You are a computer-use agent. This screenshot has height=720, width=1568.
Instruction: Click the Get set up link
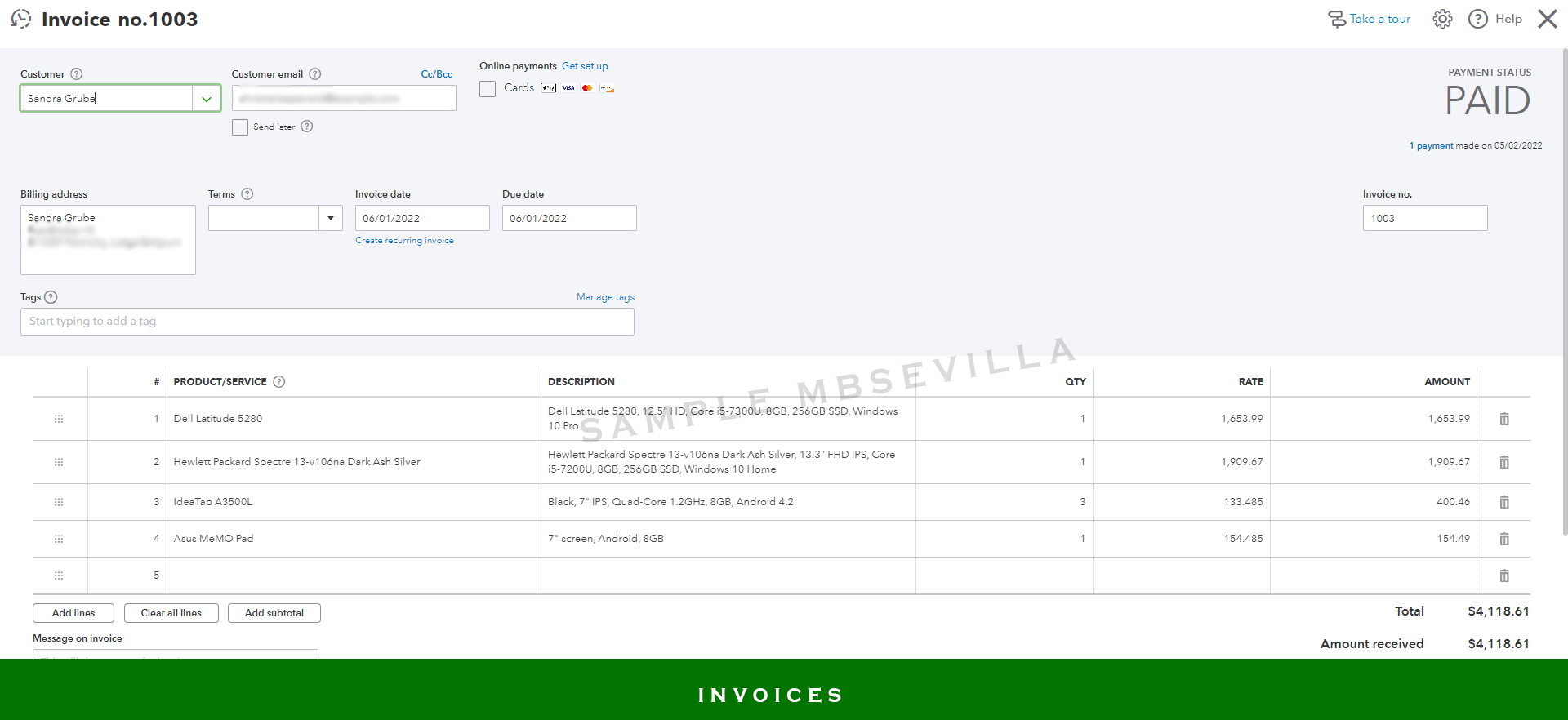pos(585,66)
